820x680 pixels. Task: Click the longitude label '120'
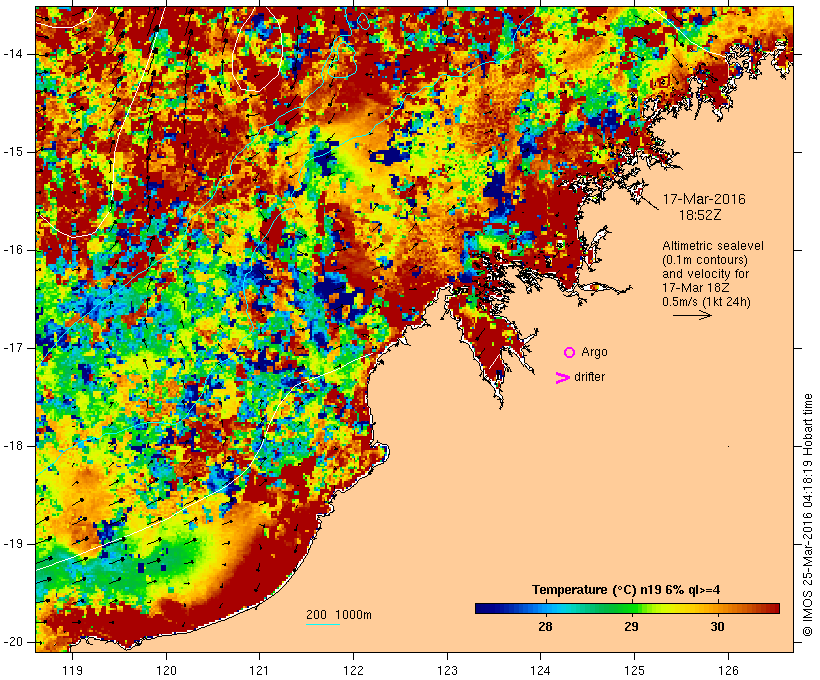tap(166, 670)
